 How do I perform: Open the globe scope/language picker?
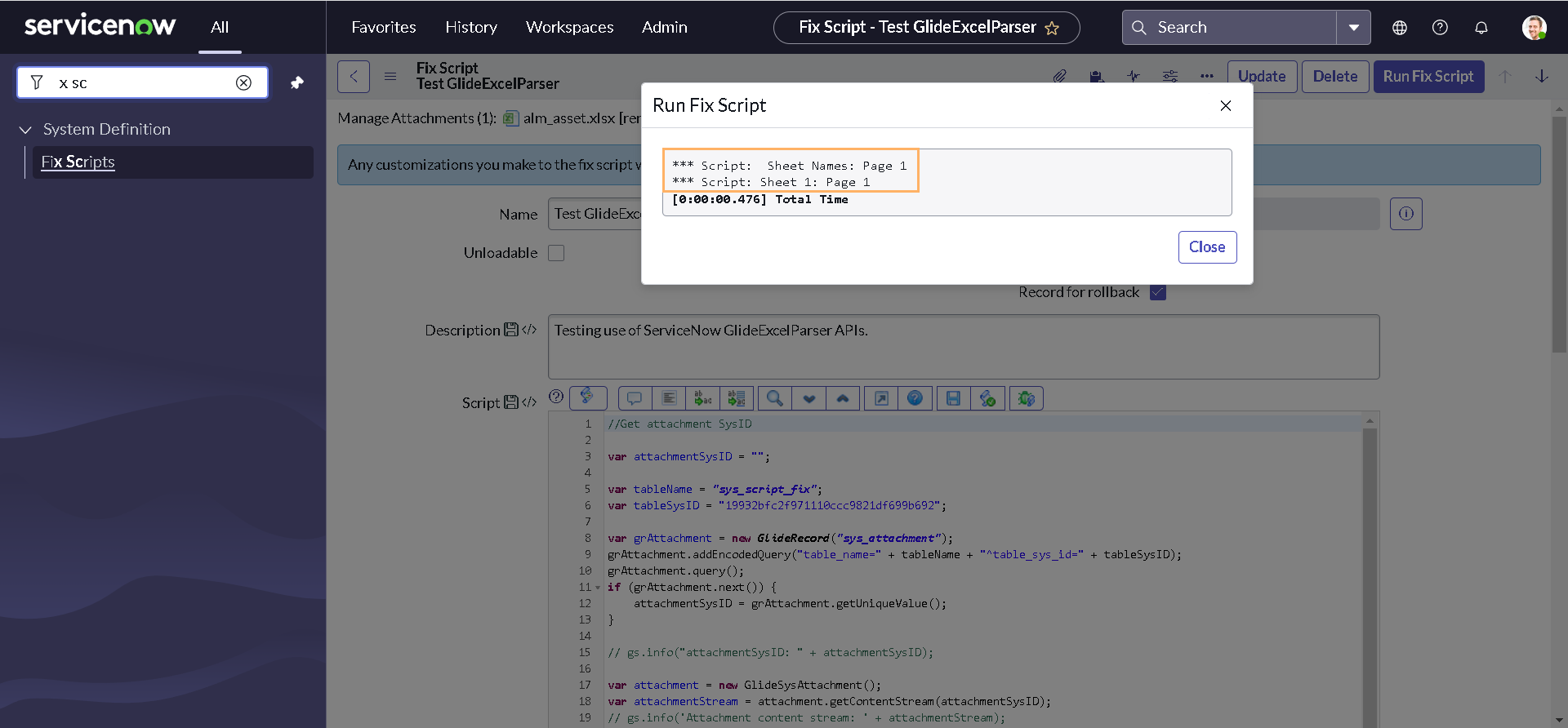click(x=1400, y=28)
